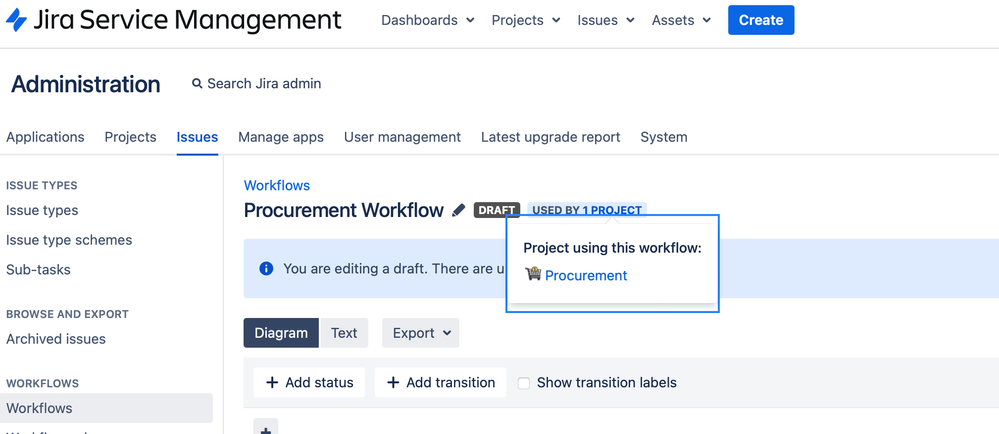Viewport: 999px width, 434px height.
Task: Switch to Text view mode
Action: [344, 333]
